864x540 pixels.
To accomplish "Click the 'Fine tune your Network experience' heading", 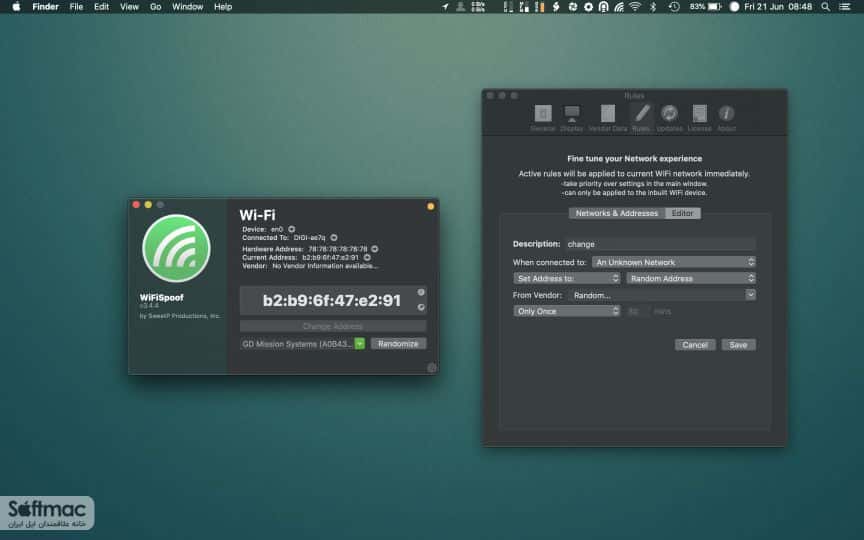I will click(635, 159).
